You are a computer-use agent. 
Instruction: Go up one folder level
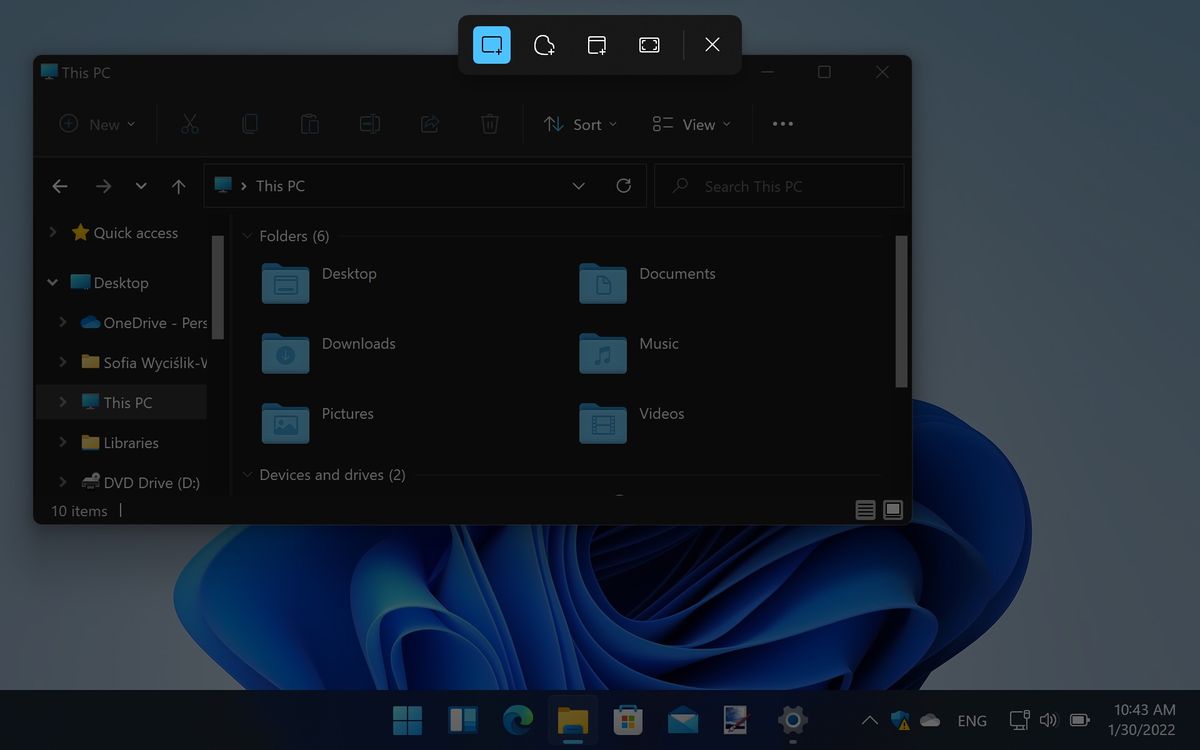tap(178, 186)
